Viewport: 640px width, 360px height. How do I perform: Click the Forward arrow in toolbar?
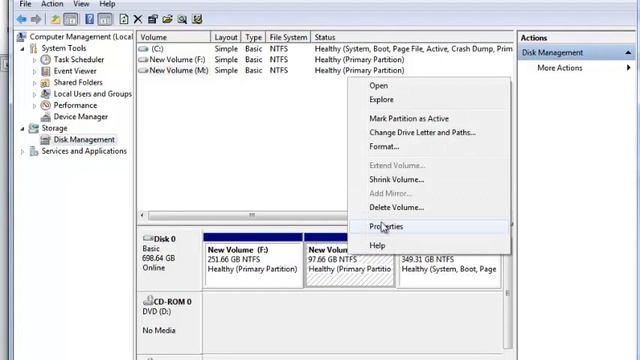pos(36,19)
